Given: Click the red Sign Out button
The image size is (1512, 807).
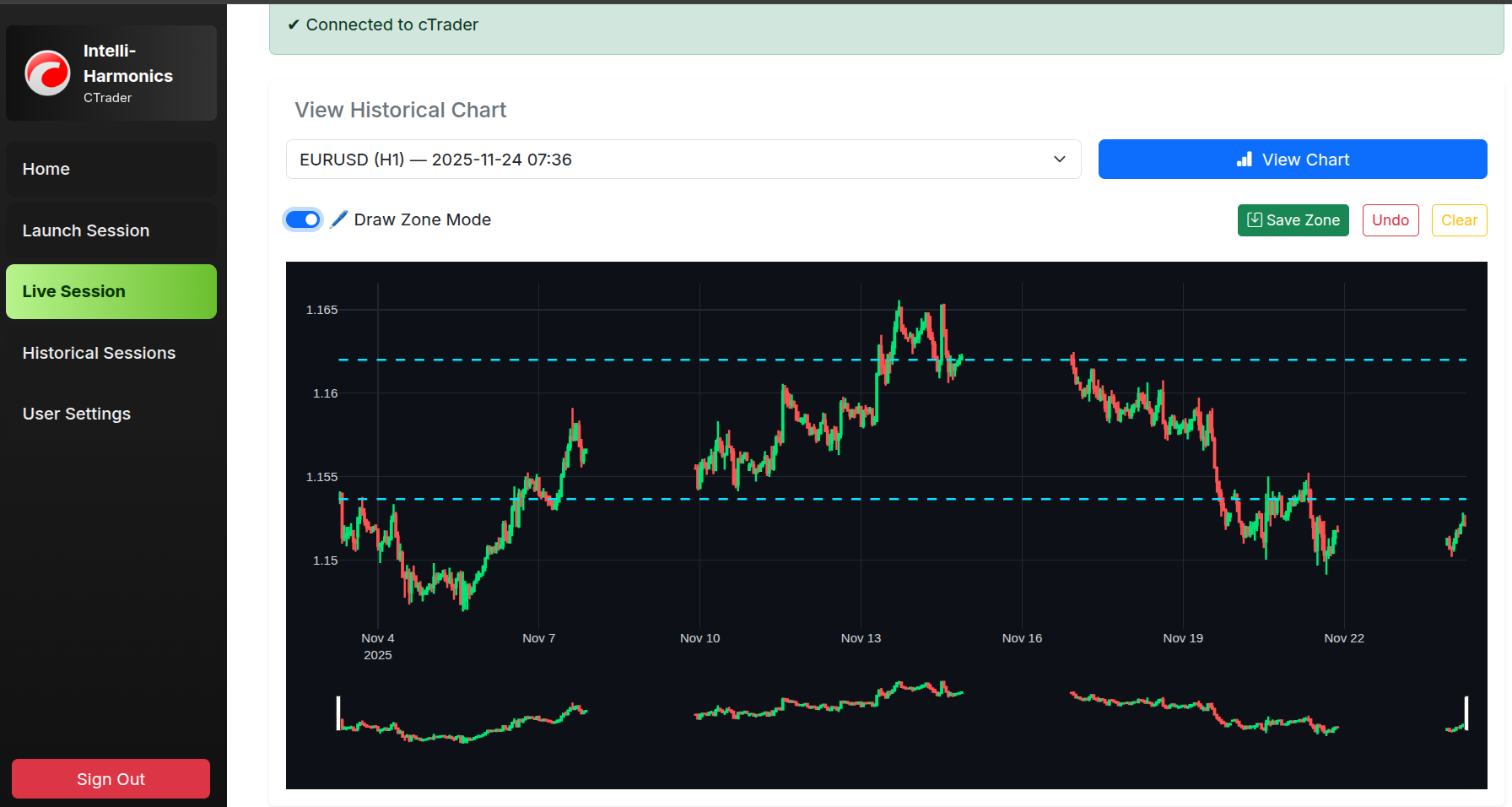Looking at the screenshot, I should pos(111,779).
